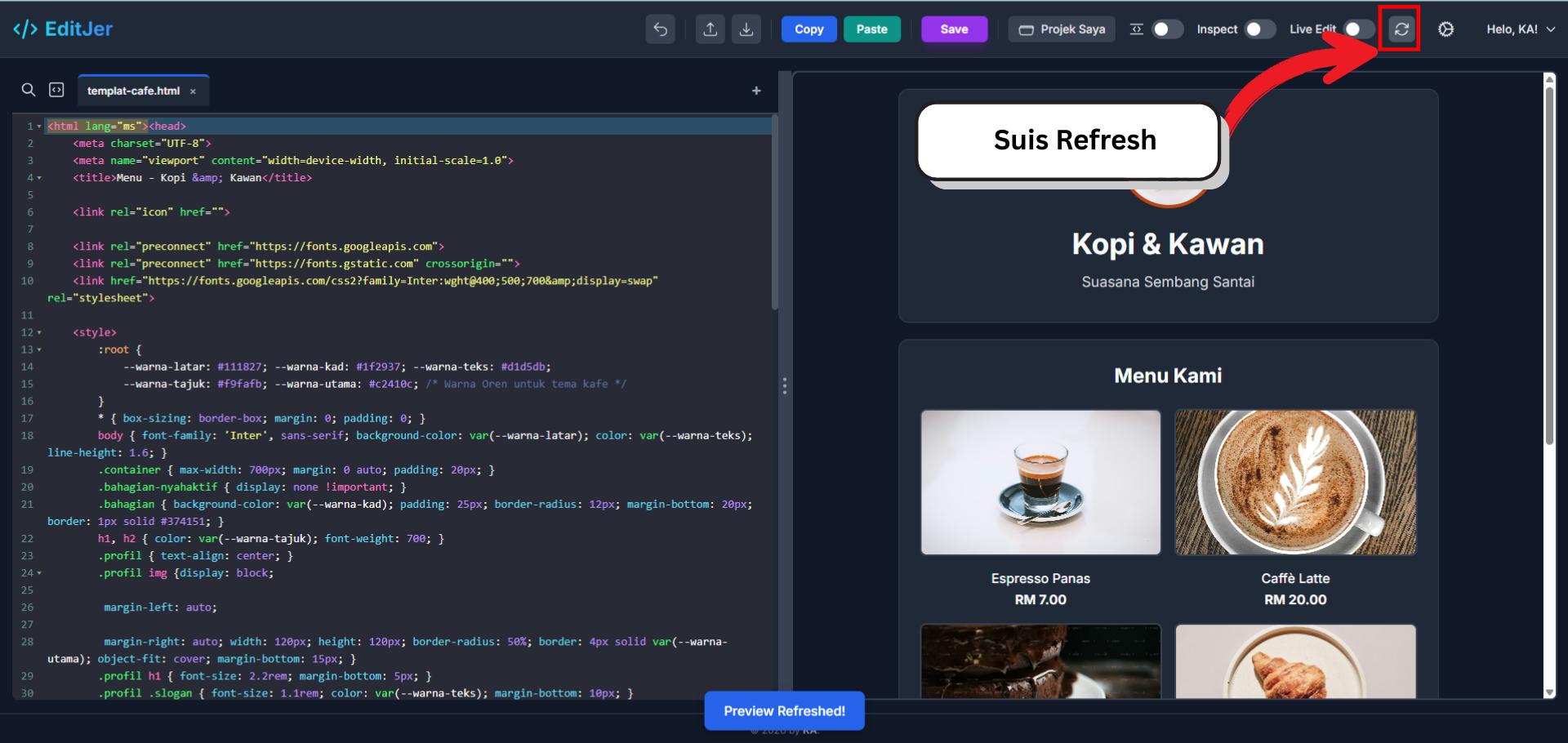Click the code editor vertical scrollbar
This screenshot has width=1568, height=743.
click(774, 212)
